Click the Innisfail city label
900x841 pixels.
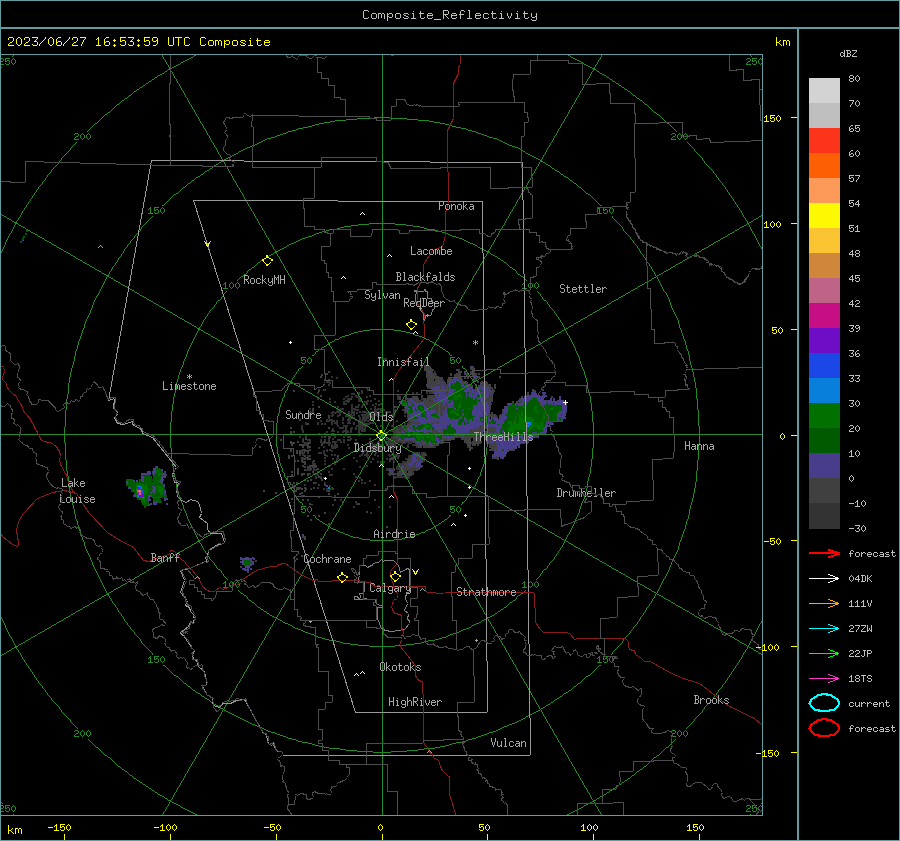(x=403, y=362)
